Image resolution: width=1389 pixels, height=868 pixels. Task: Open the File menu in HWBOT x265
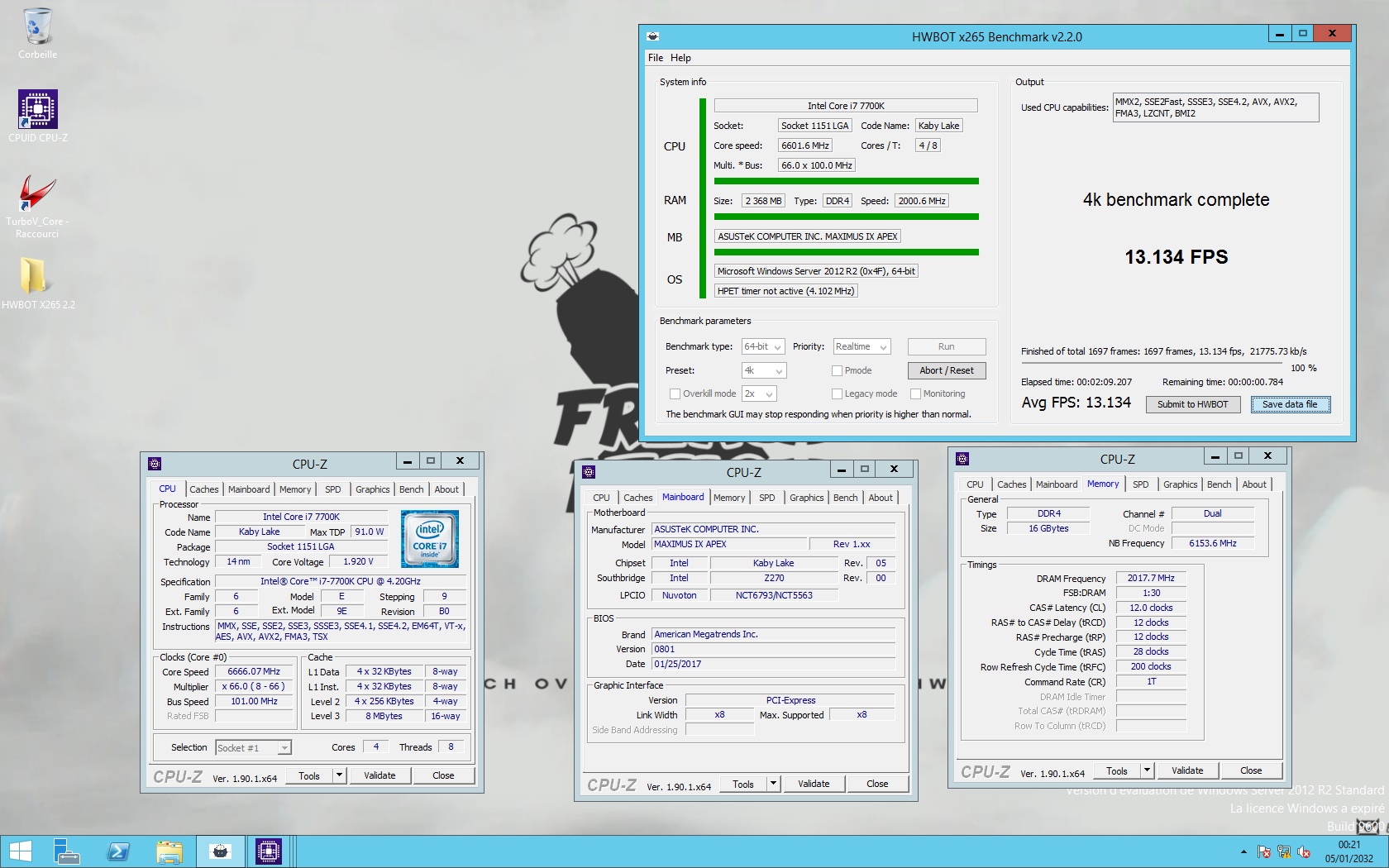(x=656, y=58)
